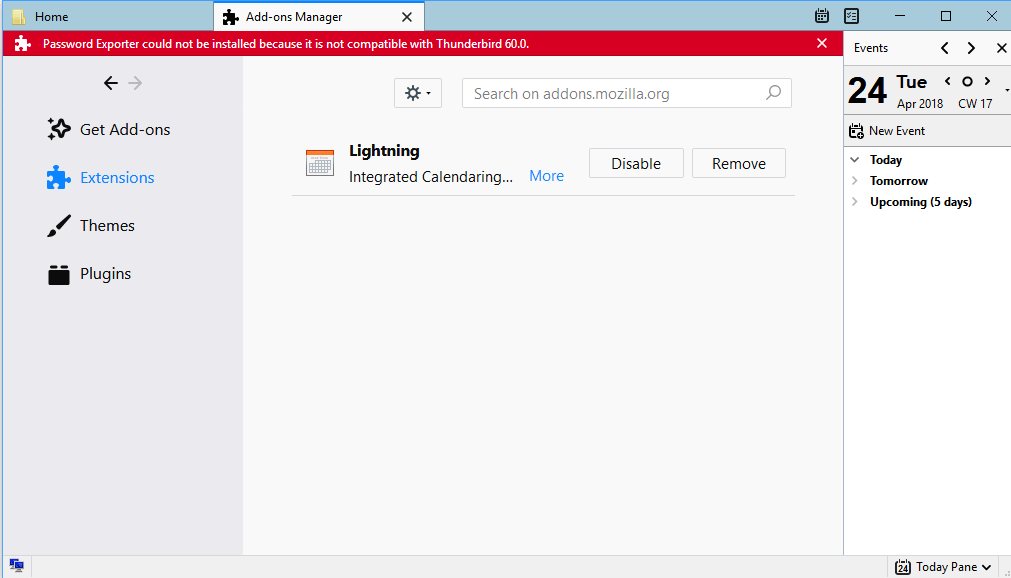Click the search magnifier icon
The image size is (1011, 578).
pos(773,93)
